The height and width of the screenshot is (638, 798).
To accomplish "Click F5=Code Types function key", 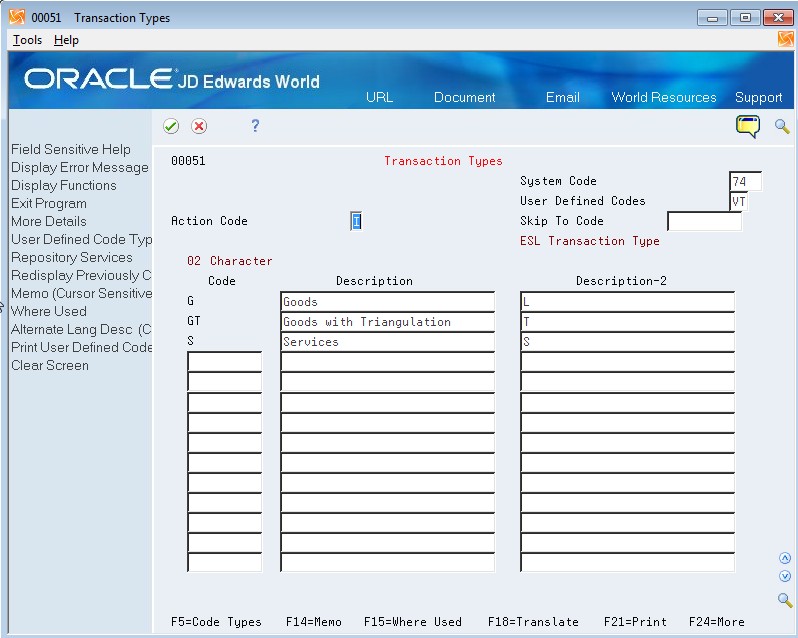I will (x=216, y=622).
